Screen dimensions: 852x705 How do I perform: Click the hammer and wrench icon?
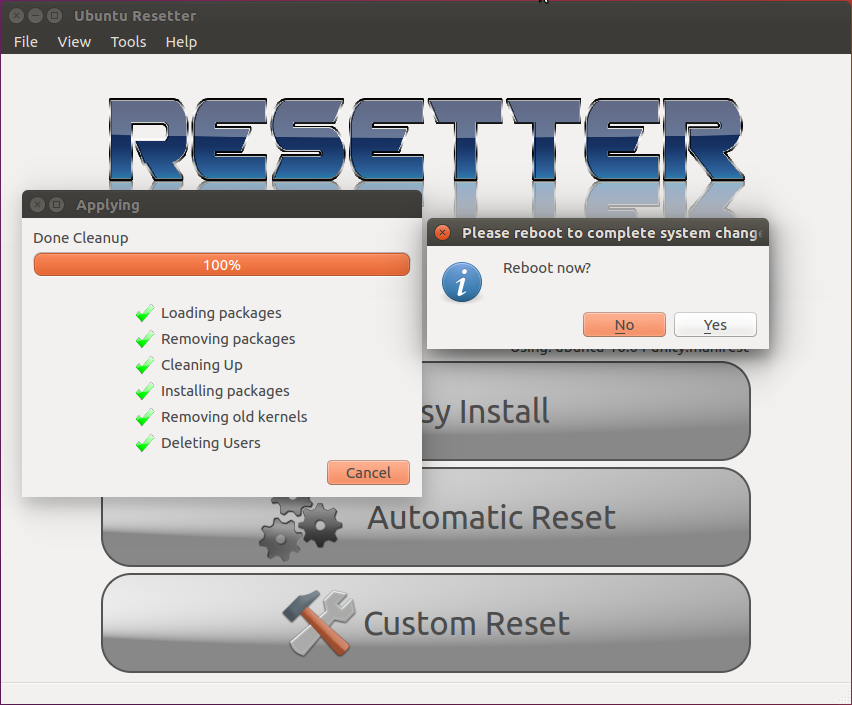319,622
